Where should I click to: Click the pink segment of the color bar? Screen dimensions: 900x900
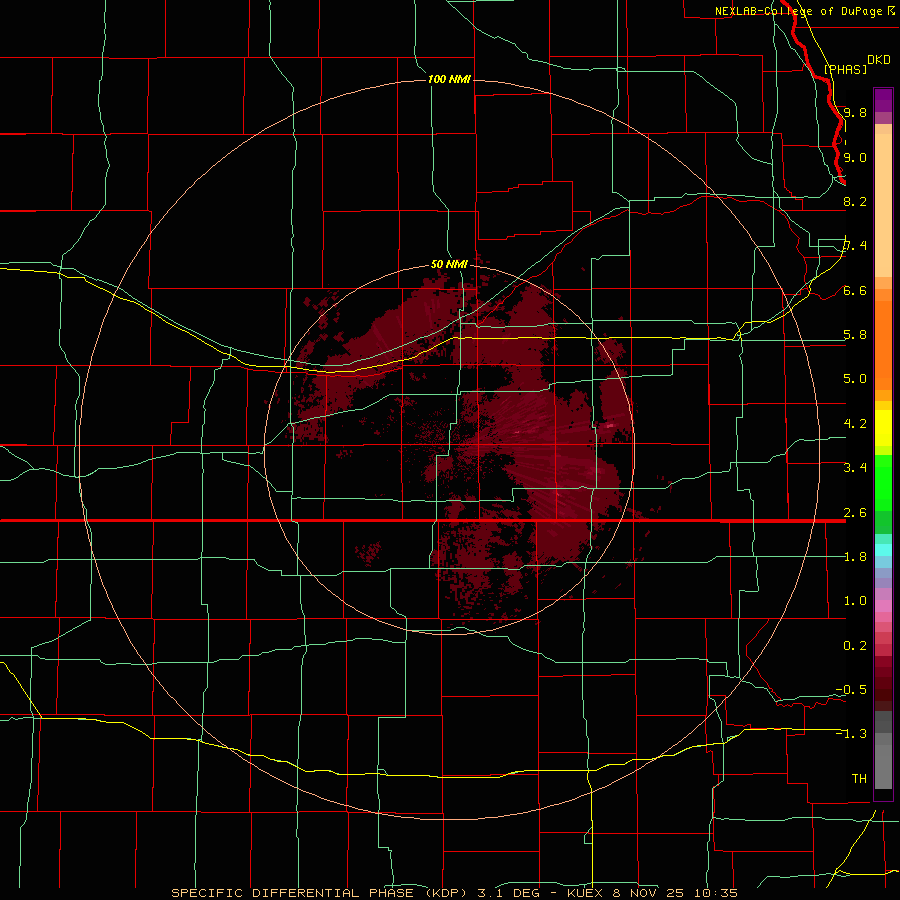click(x=883, y=606)
